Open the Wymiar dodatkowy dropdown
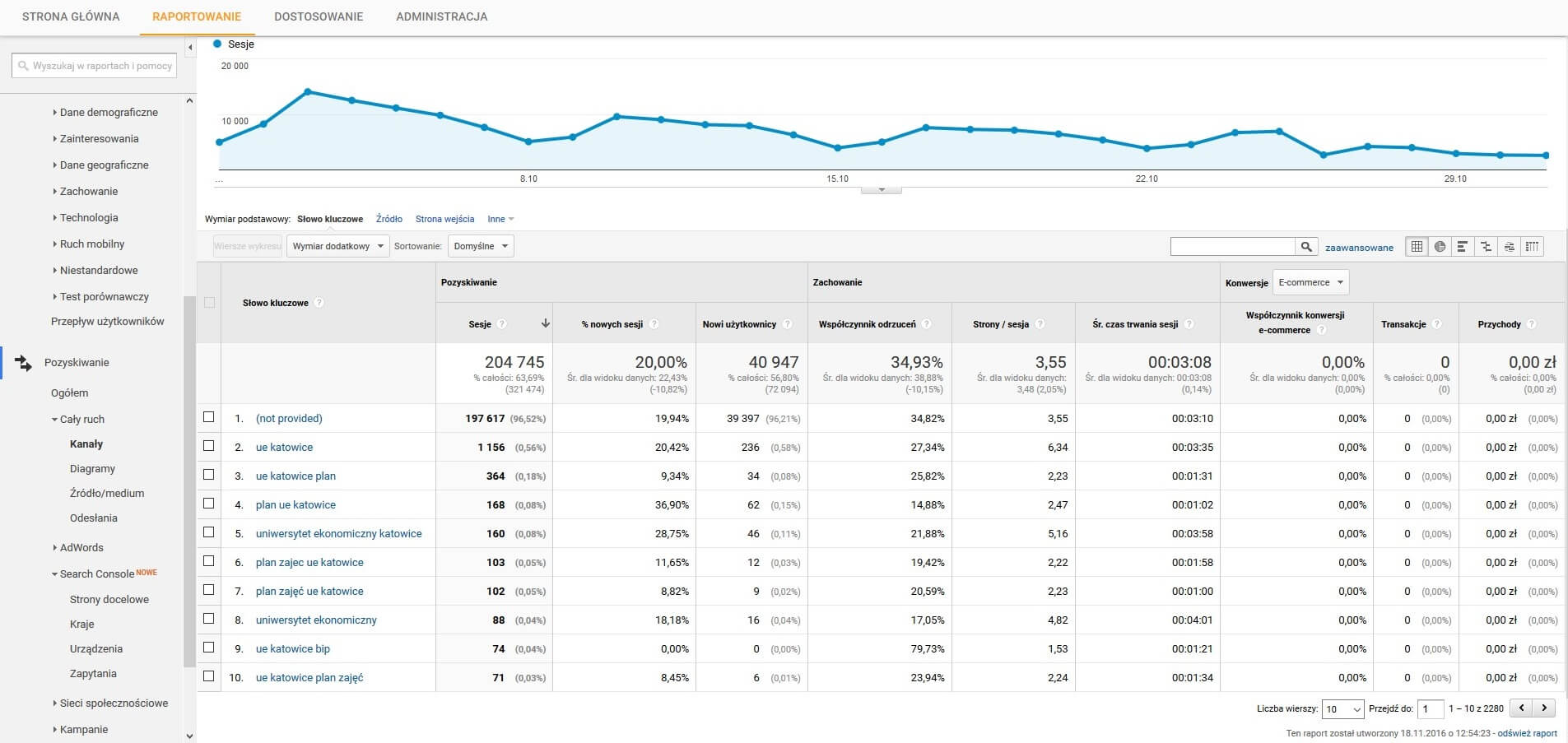 [337, 246]
